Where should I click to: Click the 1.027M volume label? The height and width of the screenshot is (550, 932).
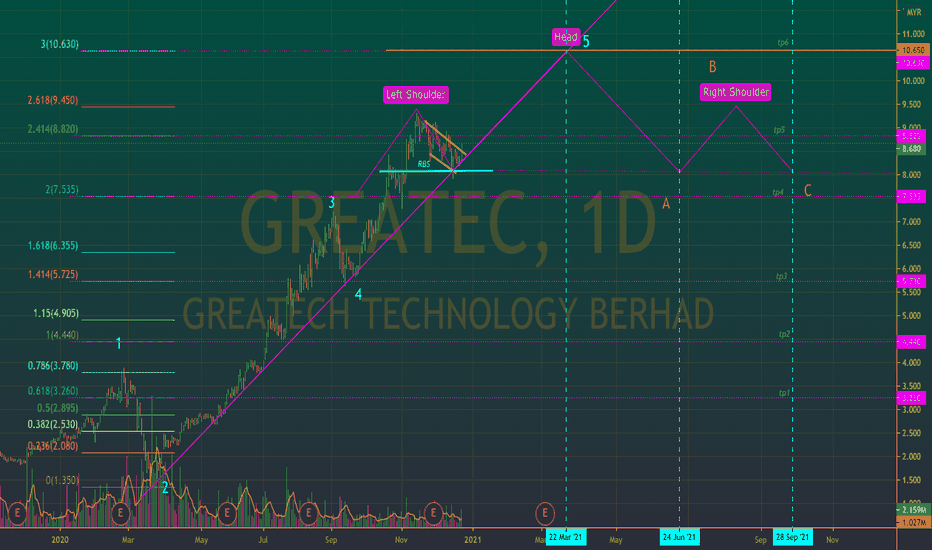tap(914, 522)
